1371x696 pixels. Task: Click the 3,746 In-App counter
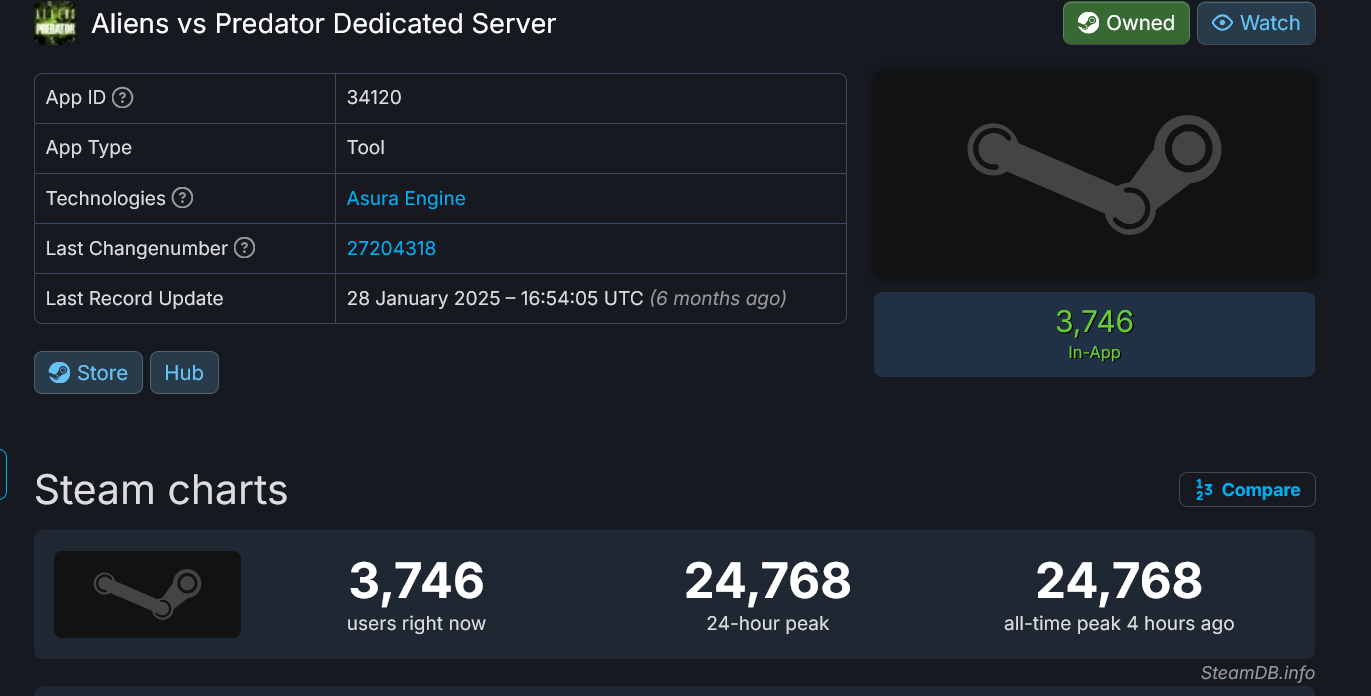tap(1094, 334)
